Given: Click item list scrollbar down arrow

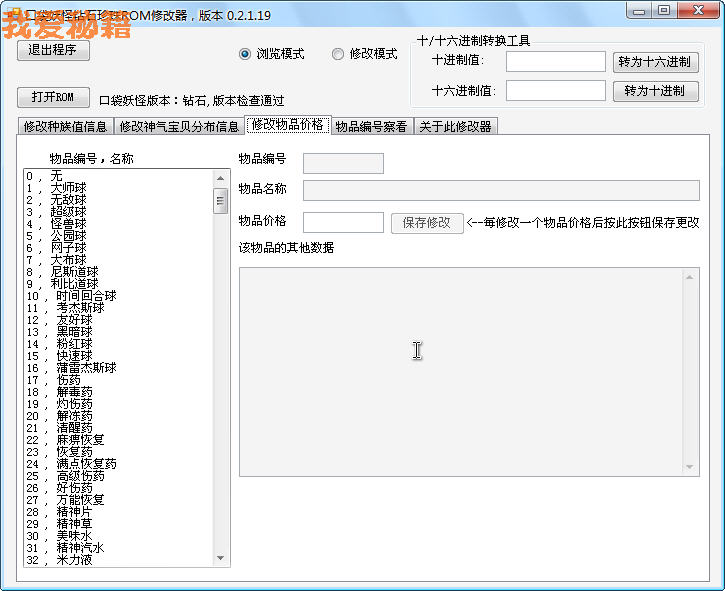Looking at the screenshot, I should [220, 558].
